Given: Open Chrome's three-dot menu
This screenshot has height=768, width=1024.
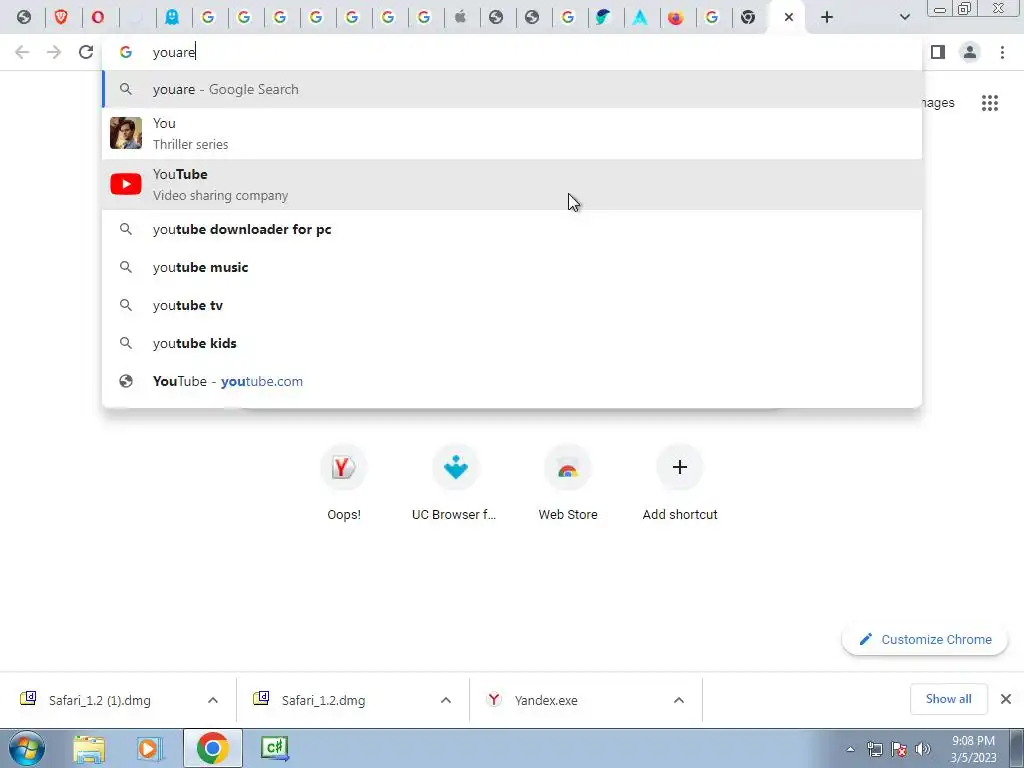Looking at the screenshot, I should [1002, 52].
